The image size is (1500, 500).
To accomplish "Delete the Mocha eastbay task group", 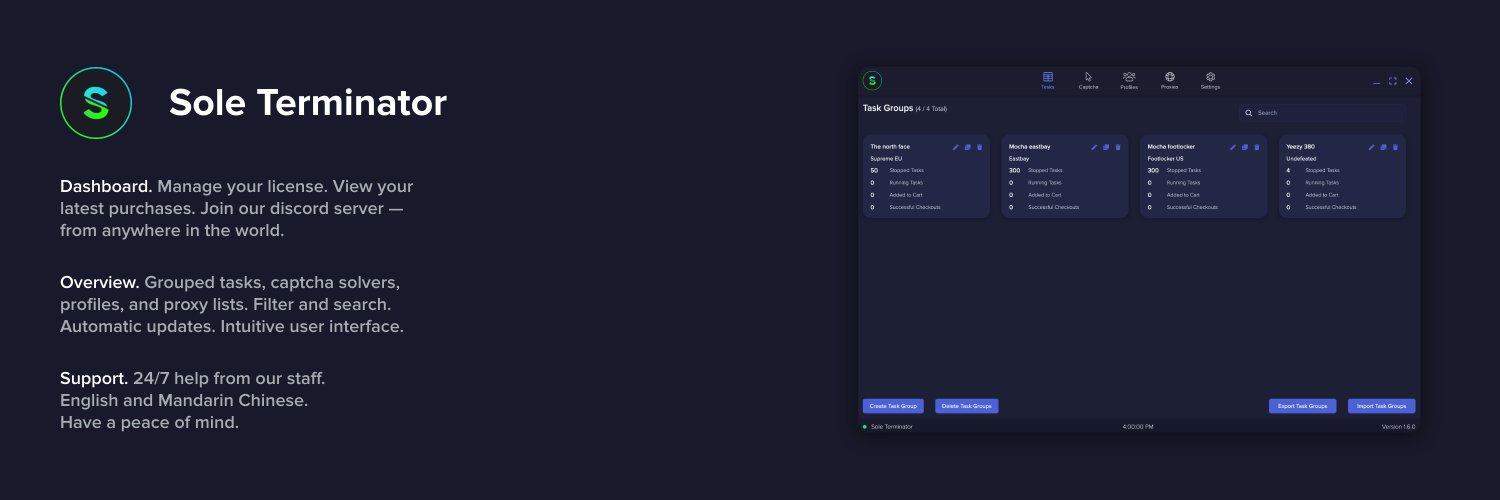I will 1118,147.
